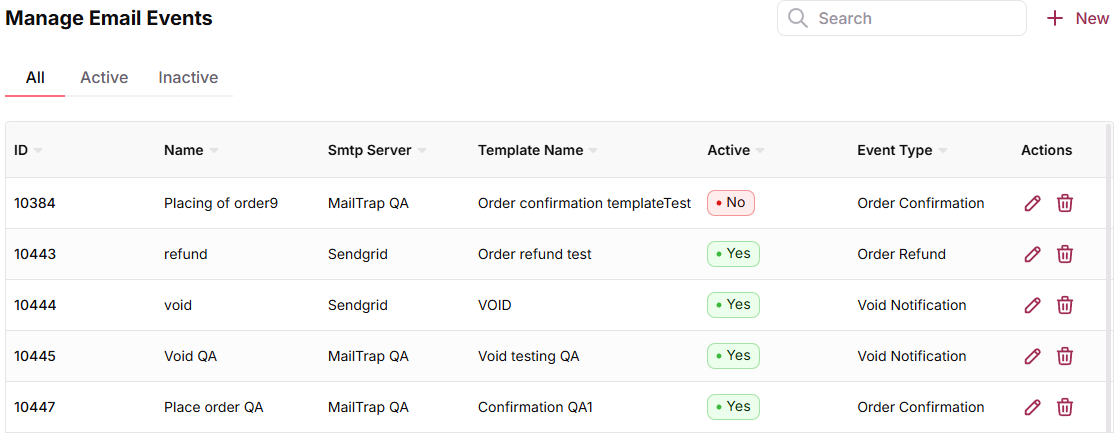Click the name Placing of order9

221,203
